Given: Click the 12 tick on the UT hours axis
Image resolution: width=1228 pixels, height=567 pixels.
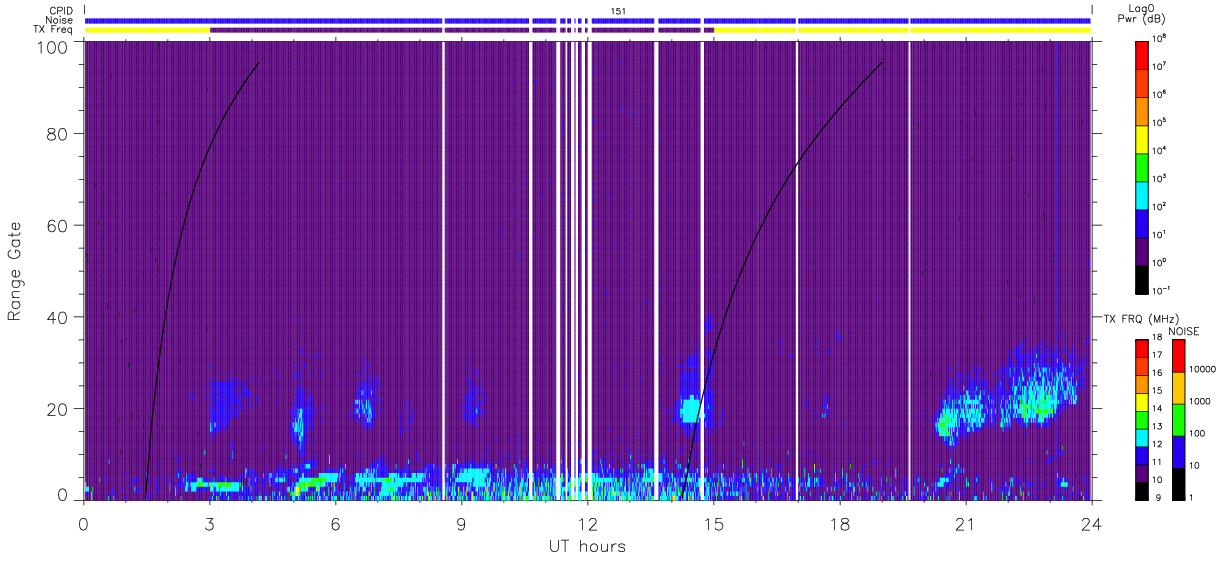Looking at the screenshot, I should (588, 524).
